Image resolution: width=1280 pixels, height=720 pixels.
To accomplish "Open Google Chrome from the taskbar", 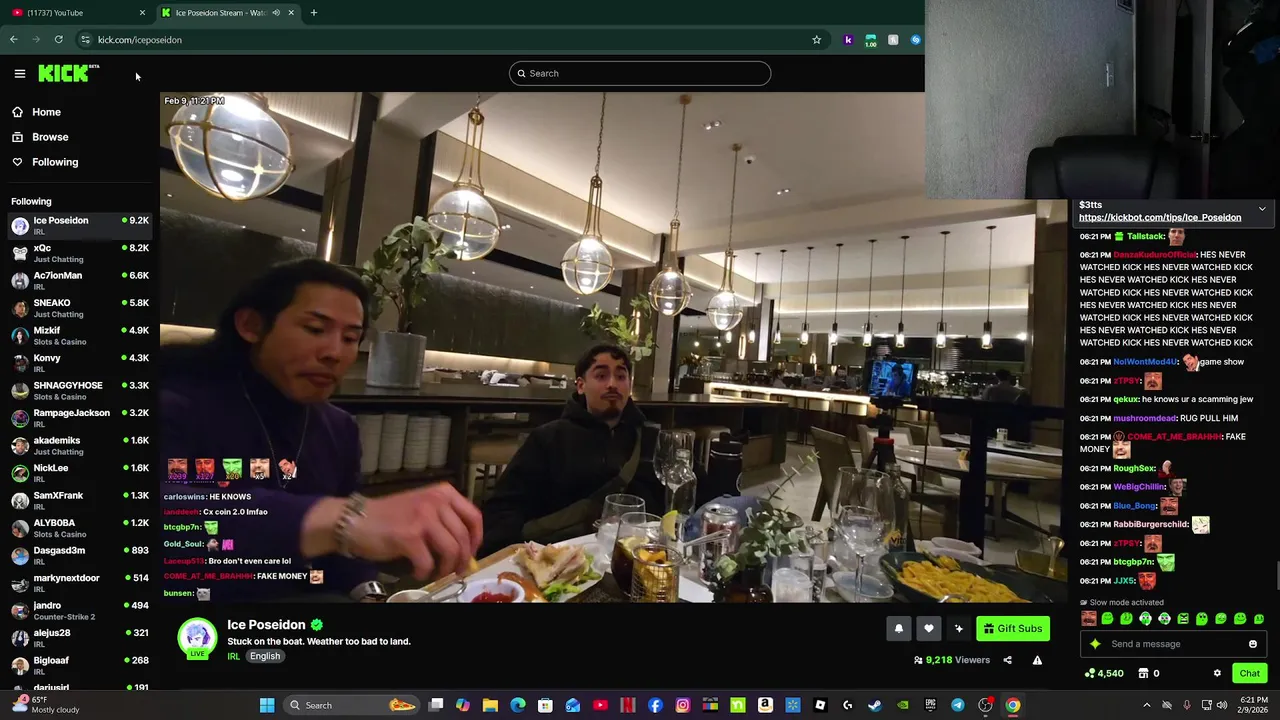I will pos(1013,705).
